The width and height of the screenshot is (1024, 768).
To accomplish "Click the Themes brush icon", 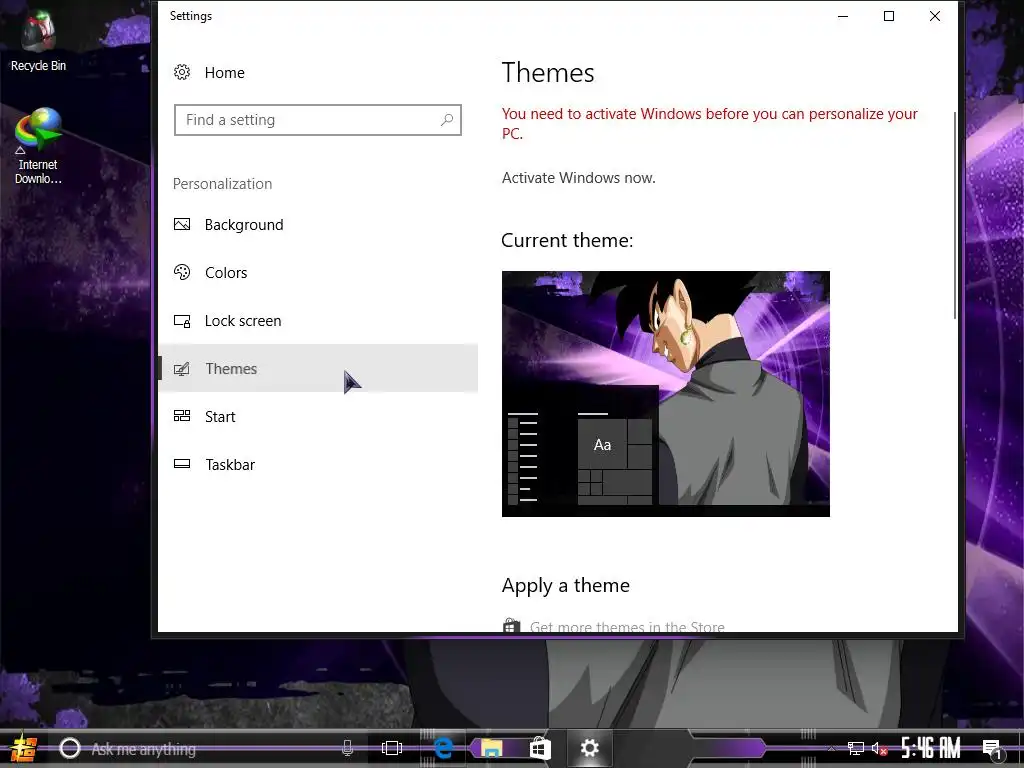I will [182, 368].
